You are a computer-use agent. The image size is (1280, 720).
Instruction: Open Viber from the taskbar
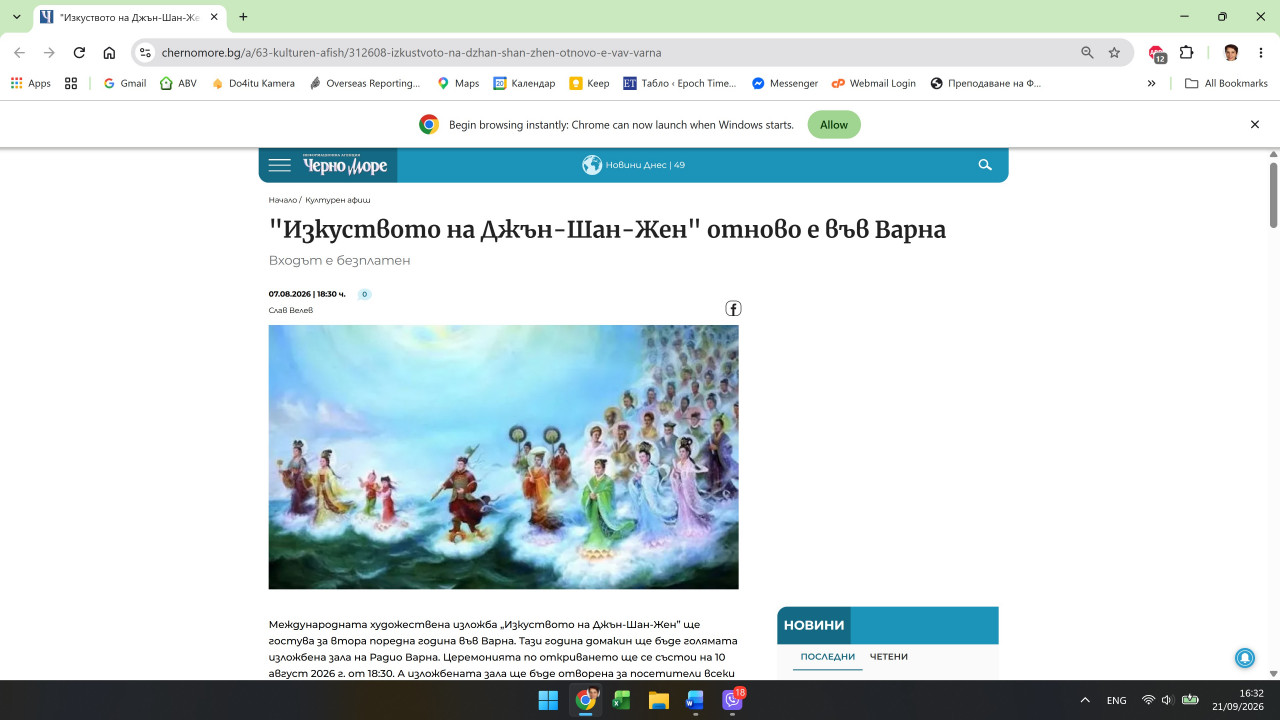click(x=732, y=700)
